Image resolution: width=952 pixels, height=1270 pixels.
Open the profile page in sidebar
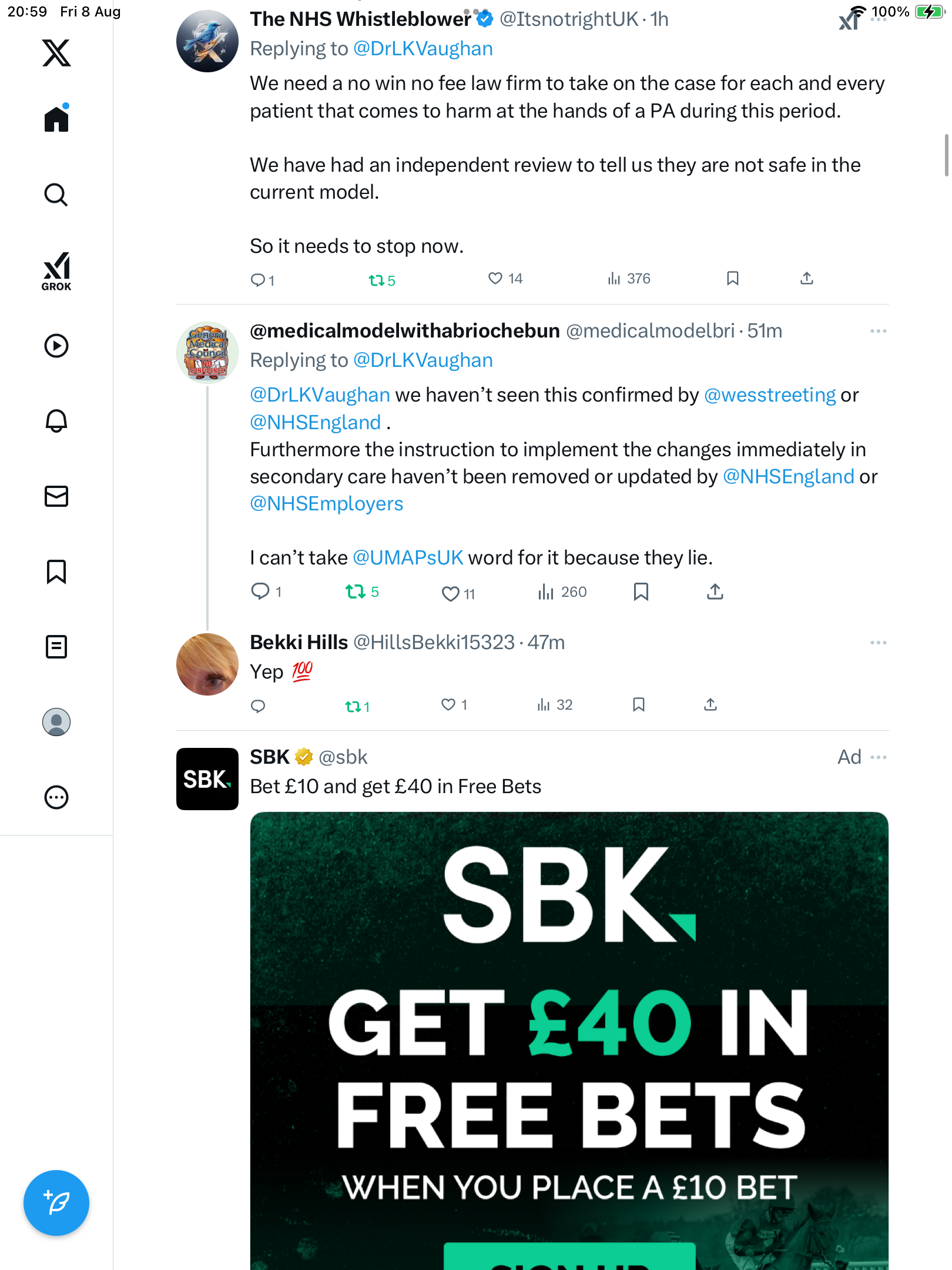(x=56, y=721)
